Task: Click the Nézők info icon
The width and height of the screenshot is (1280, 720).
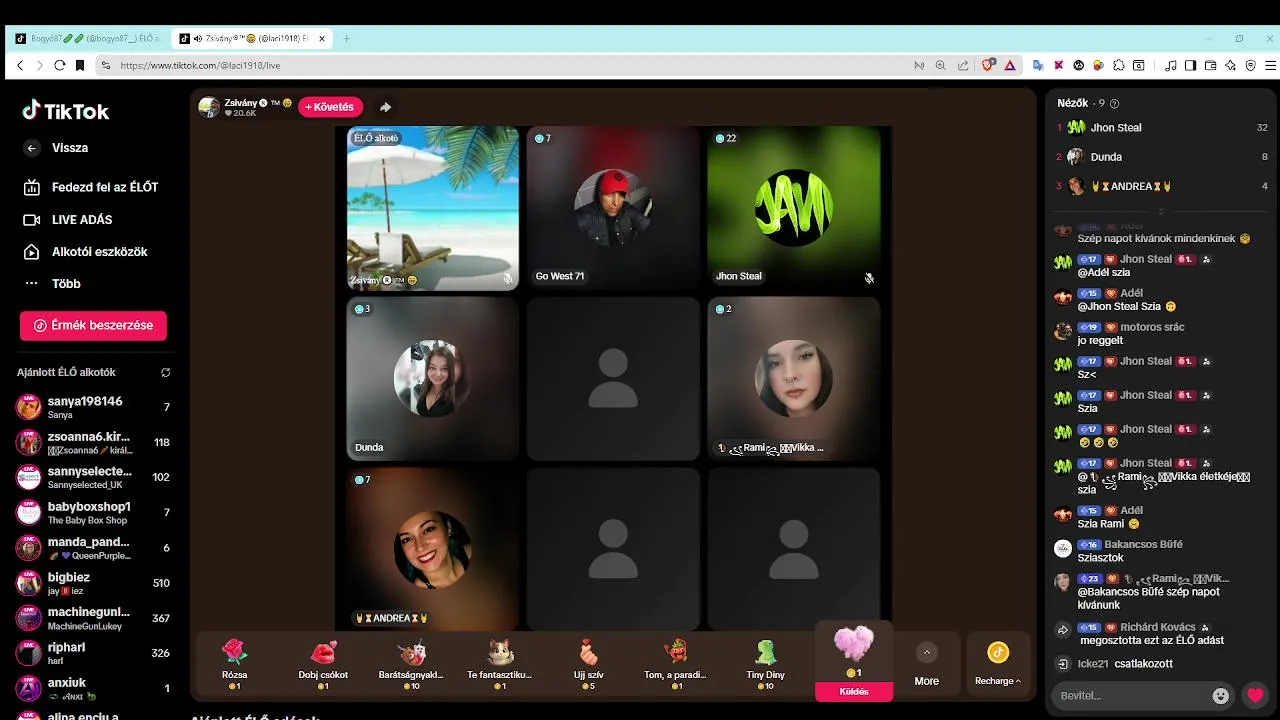Action: (1115, 103)
